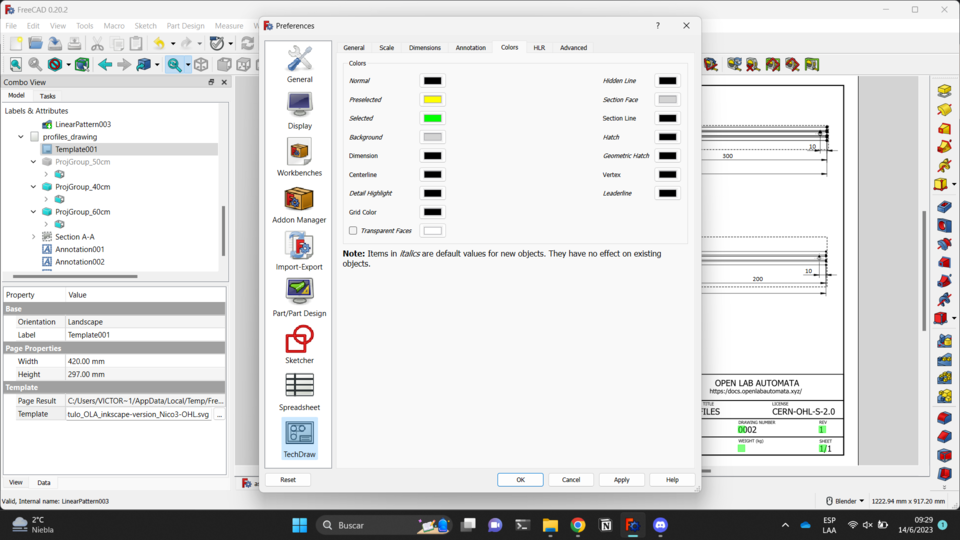
Task: Click the isometric view cube icon
Action: pos(201,64)
